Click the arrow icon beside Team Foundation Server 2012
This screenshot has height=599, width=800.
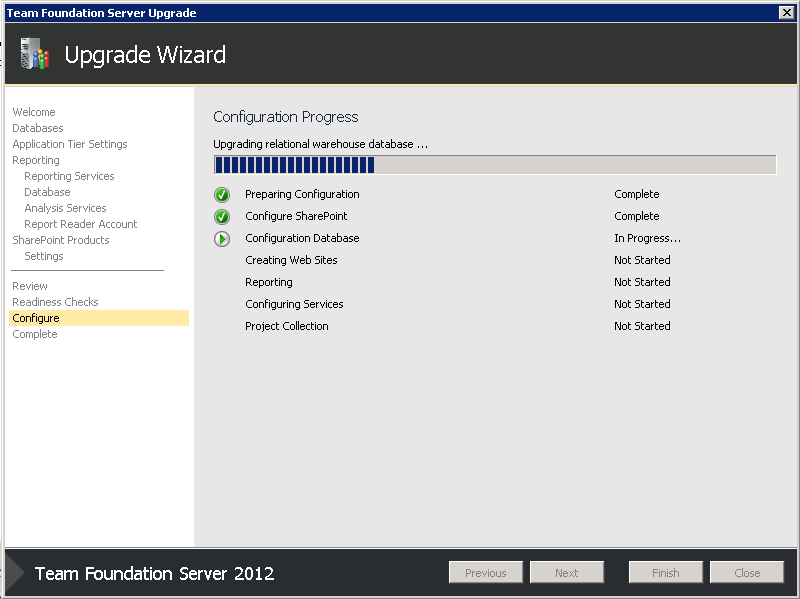tap(15, 573)
